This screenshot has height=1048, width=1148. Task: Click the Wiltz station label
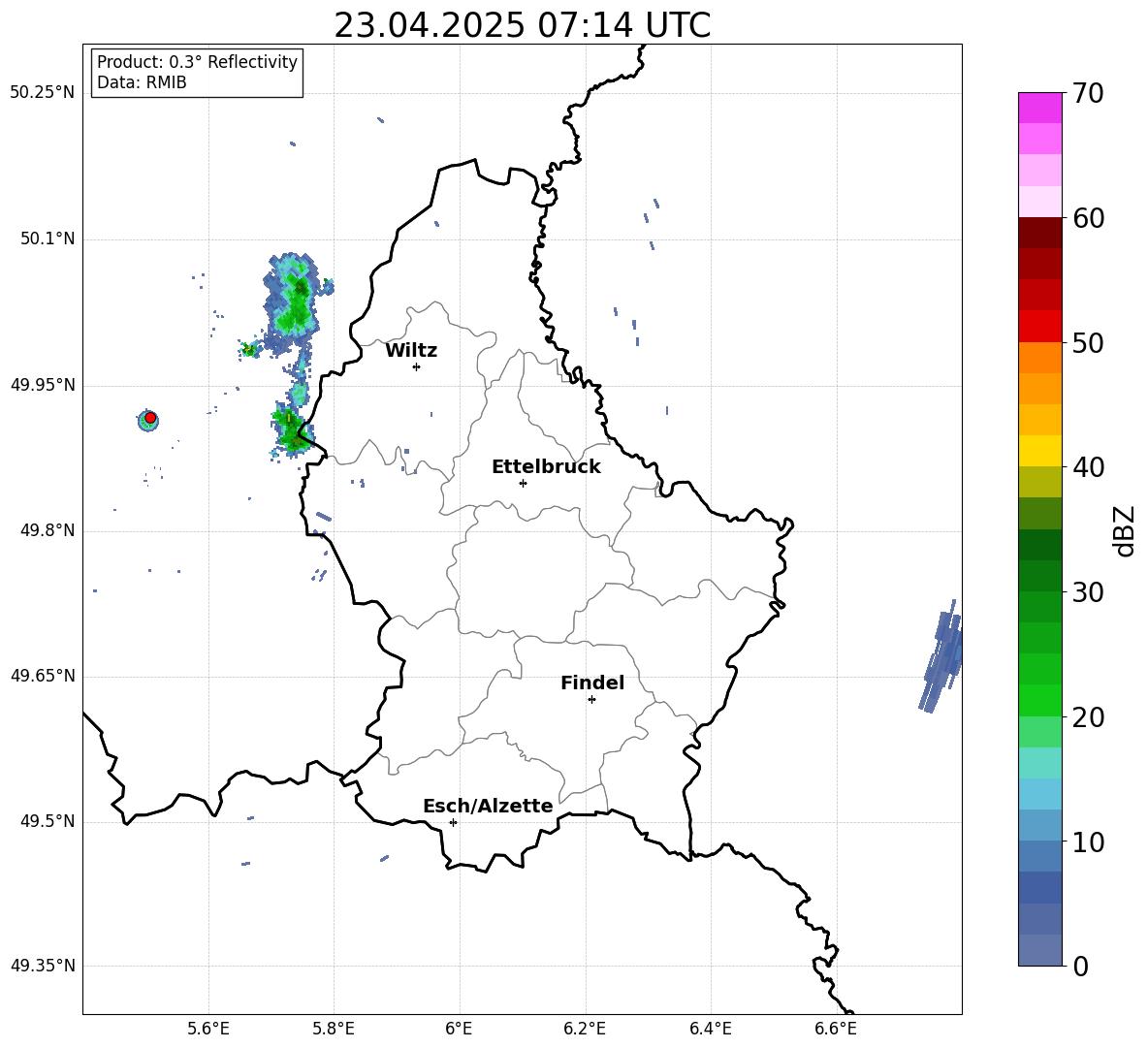click(x=411, y=351)
